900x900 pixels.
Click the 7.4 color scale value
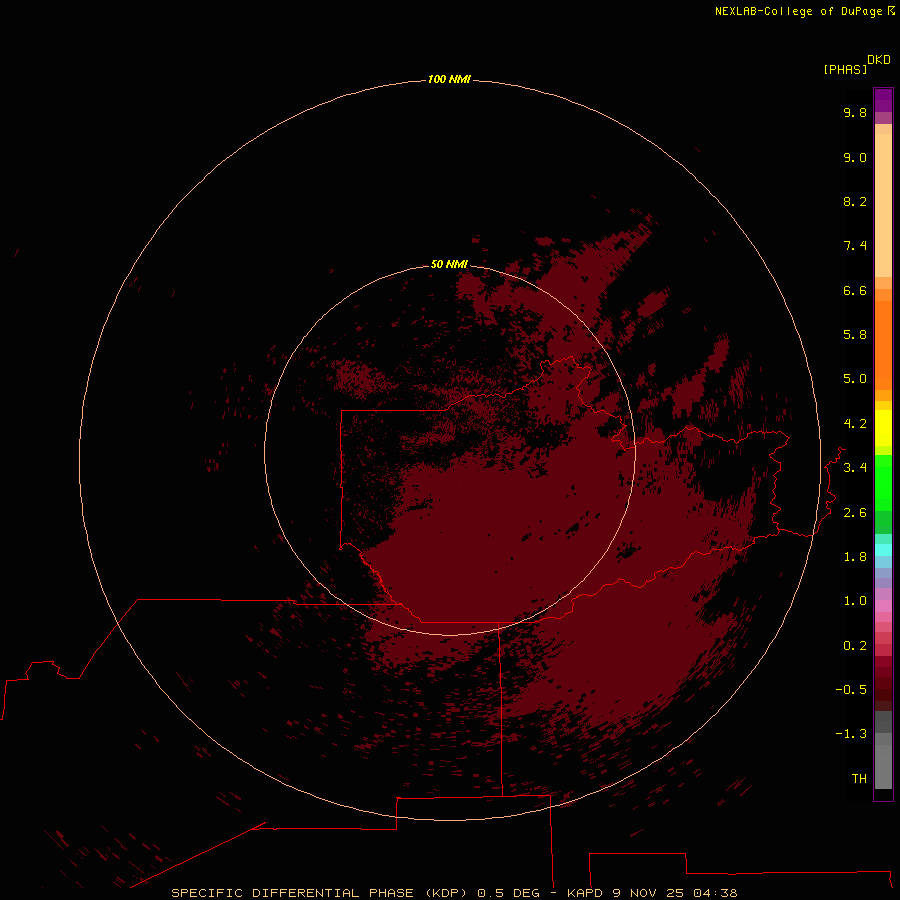pyautogui.click(x=855, y=246)
